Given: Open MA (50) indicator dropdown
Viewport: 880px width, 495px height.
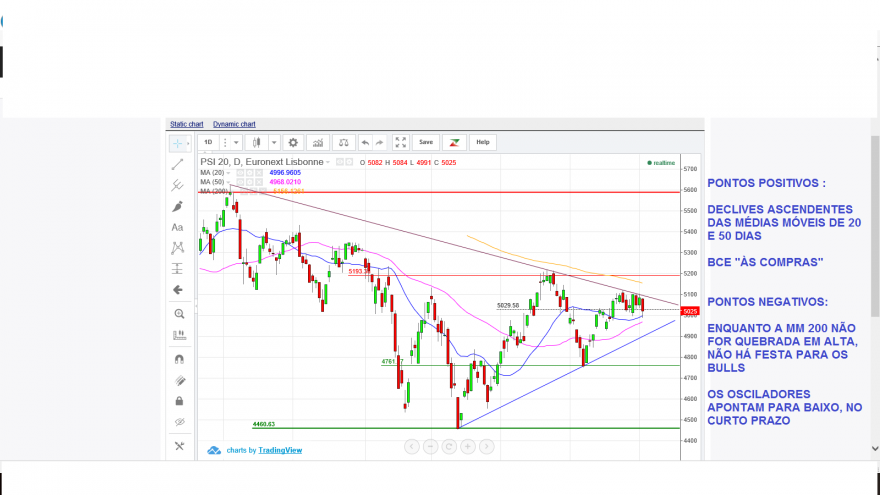Looking at the screenshot, I should pyautogui.click(x=228, y=182).
